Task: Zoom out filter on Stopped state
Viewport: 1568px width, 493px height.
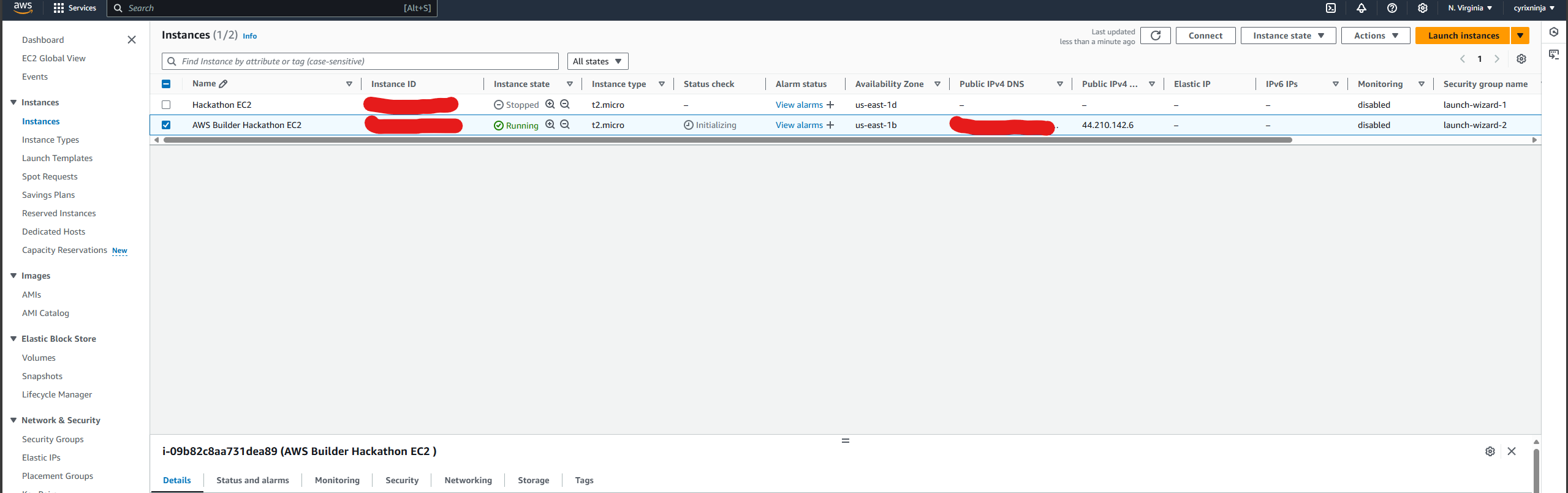Action: [x=565, y=105]
